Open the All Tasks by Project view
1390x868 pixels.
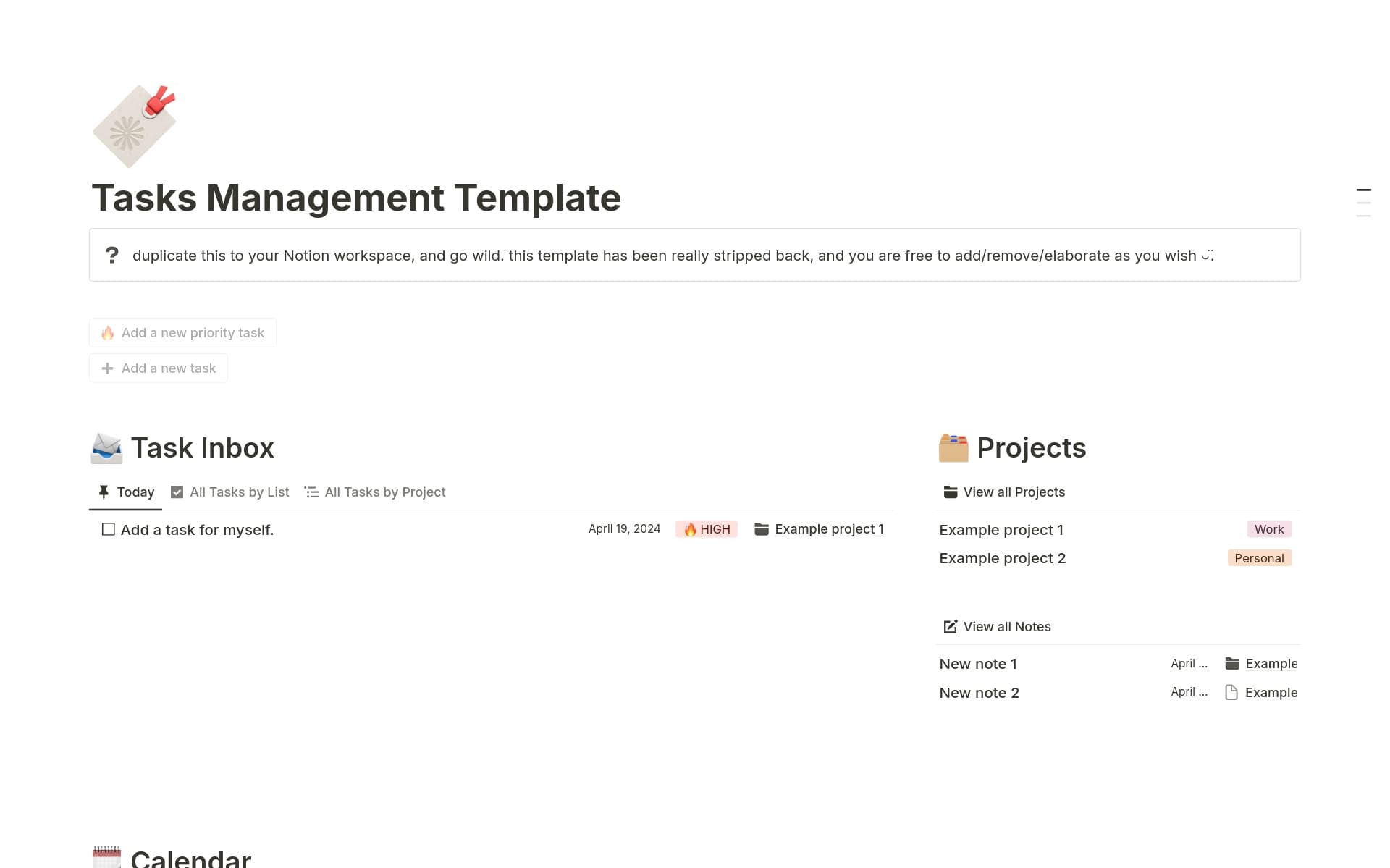pos(385,492)
